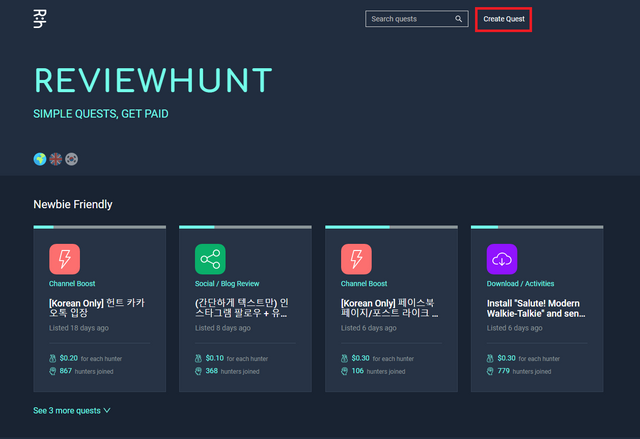
Task: Open the Create Quest button
Action: (504, 19)
